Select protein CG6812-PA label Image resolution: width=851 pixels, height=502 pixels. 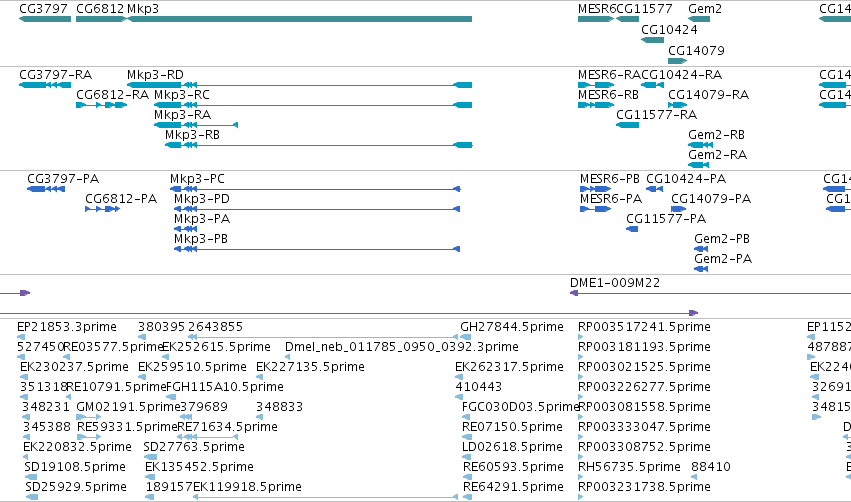pos(121,199)
